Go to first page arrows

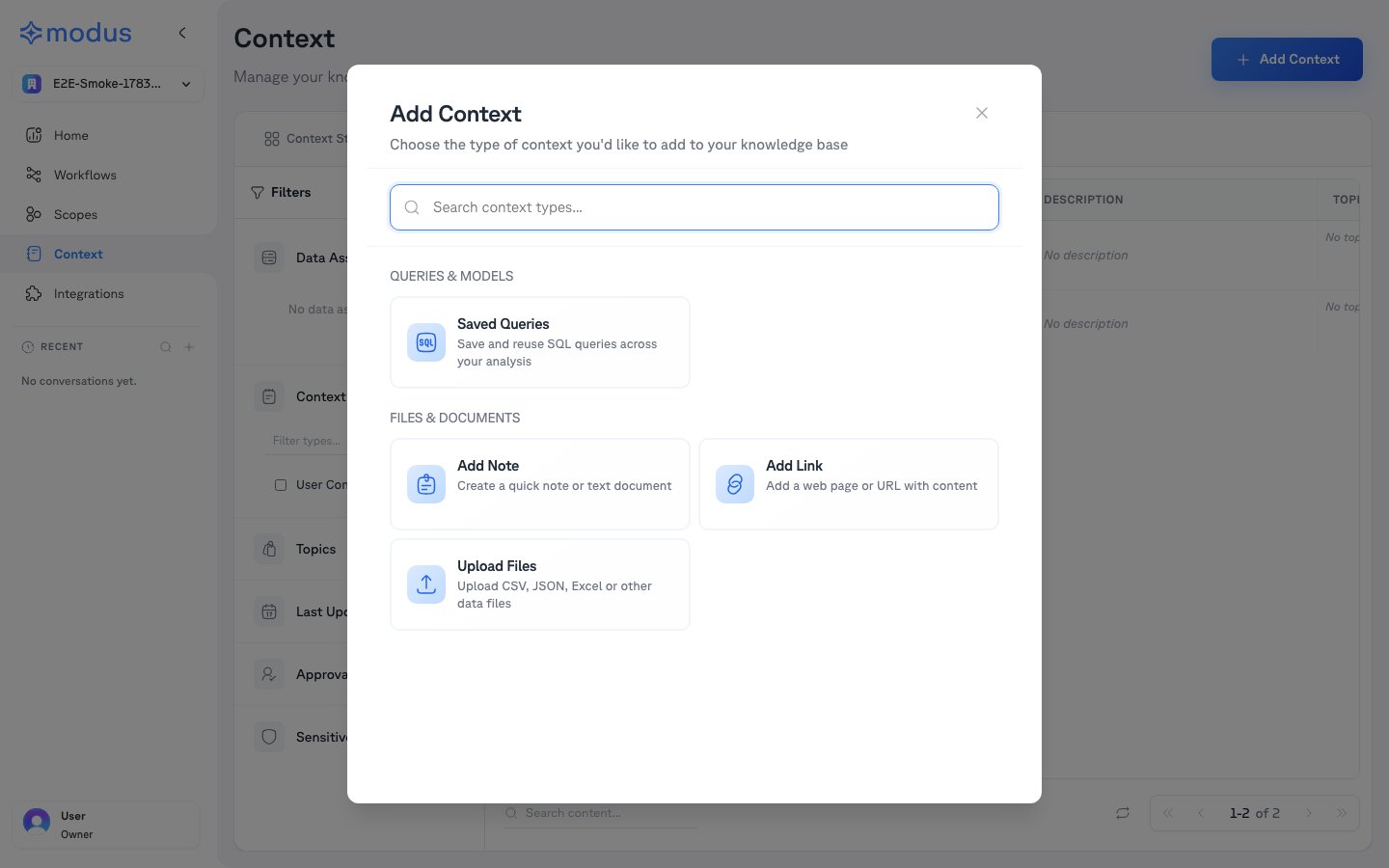click(x=1168, y=813)
